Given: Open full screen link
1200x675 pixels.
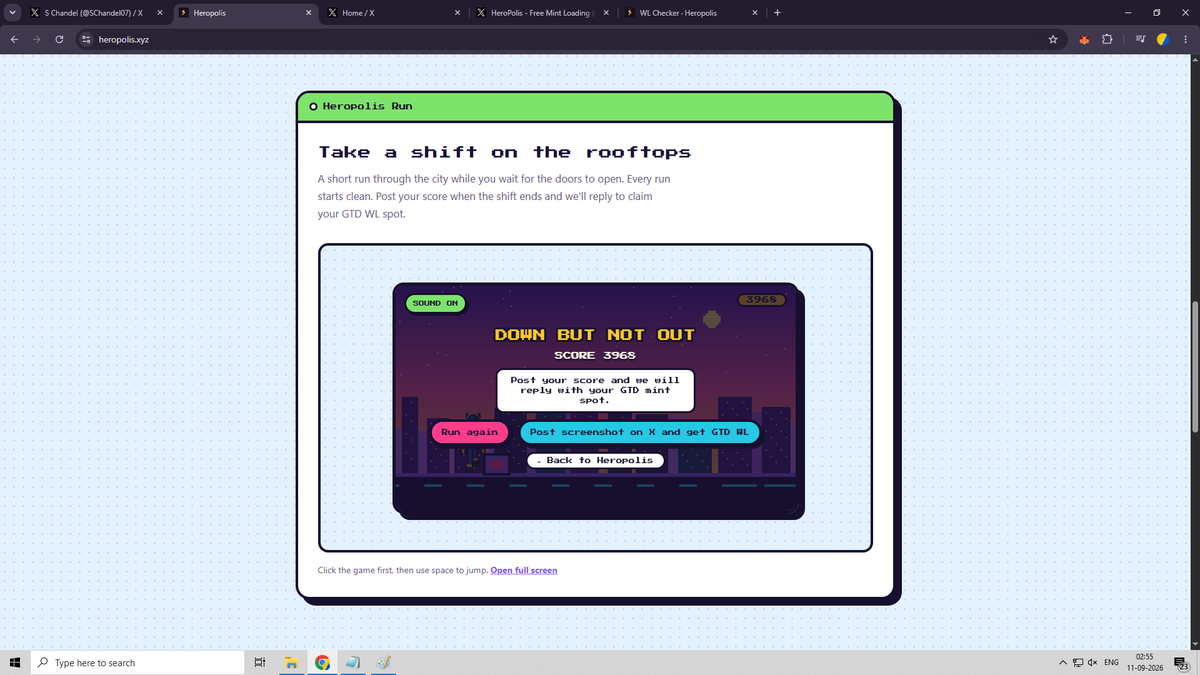Looking at the screenshot, I should pos(524,570).
